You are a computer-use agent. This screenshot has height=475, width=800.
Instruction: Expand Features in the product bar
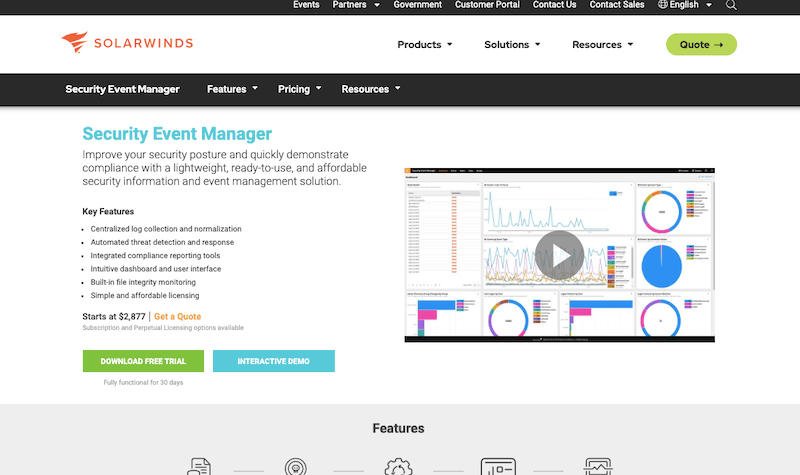(x=232, y=89)
